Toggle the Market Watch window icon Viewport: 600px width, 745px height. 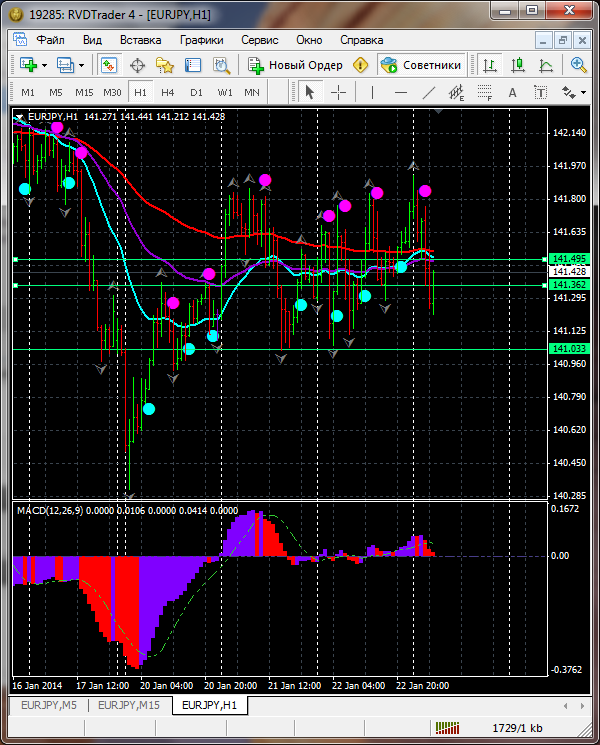pyautogui.click(x=108, y=65)
